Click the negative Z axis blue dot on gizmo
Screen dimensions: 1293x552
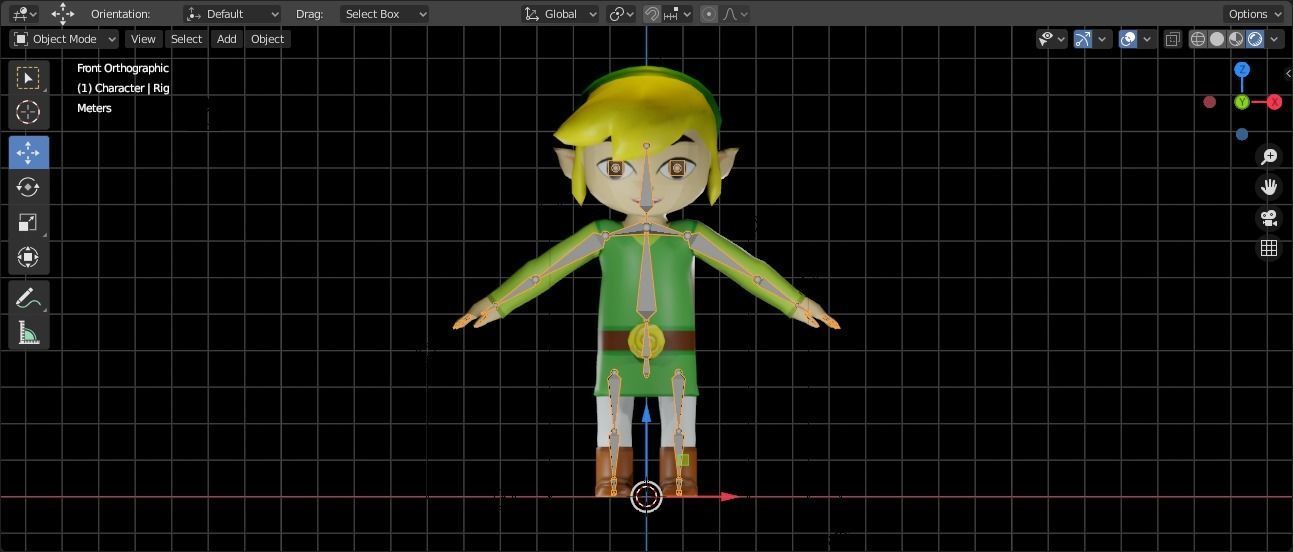pyautogui.click(x=1242, y=134)
